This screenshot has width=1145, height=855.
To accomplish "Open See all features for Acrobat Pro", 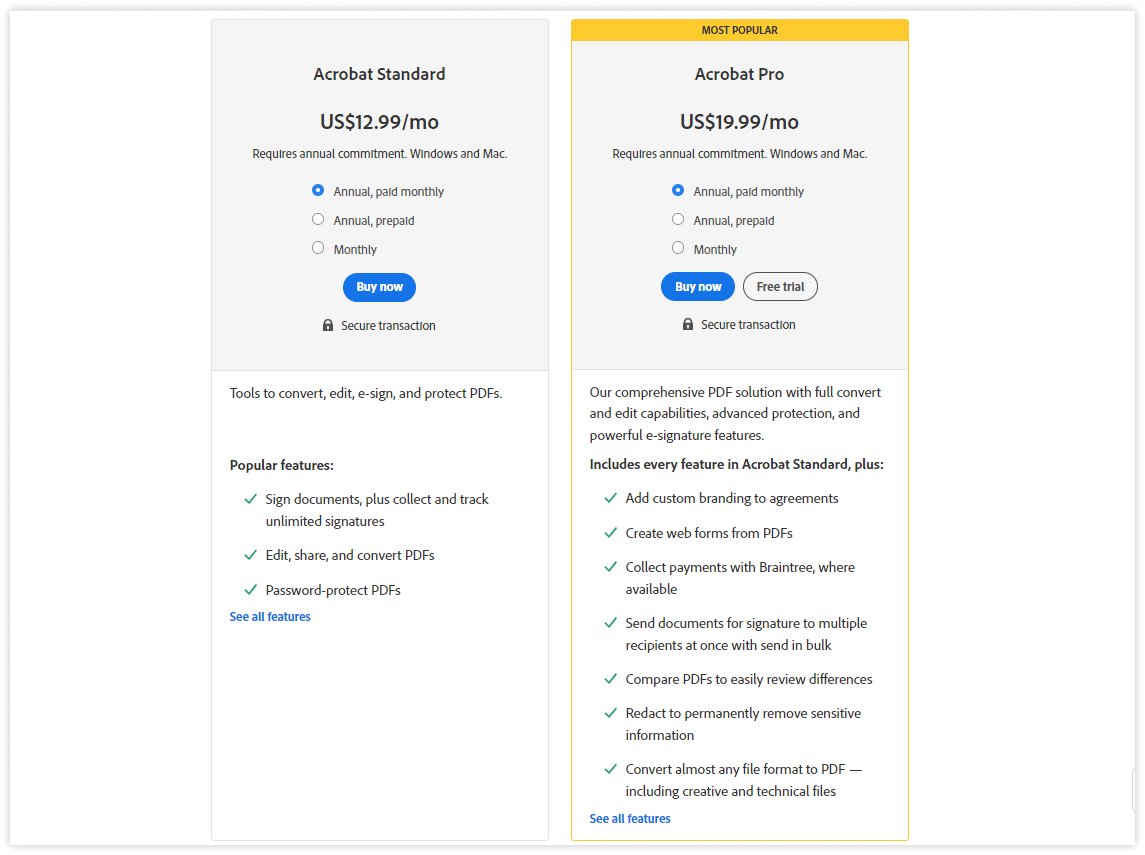I will point(630,818).
